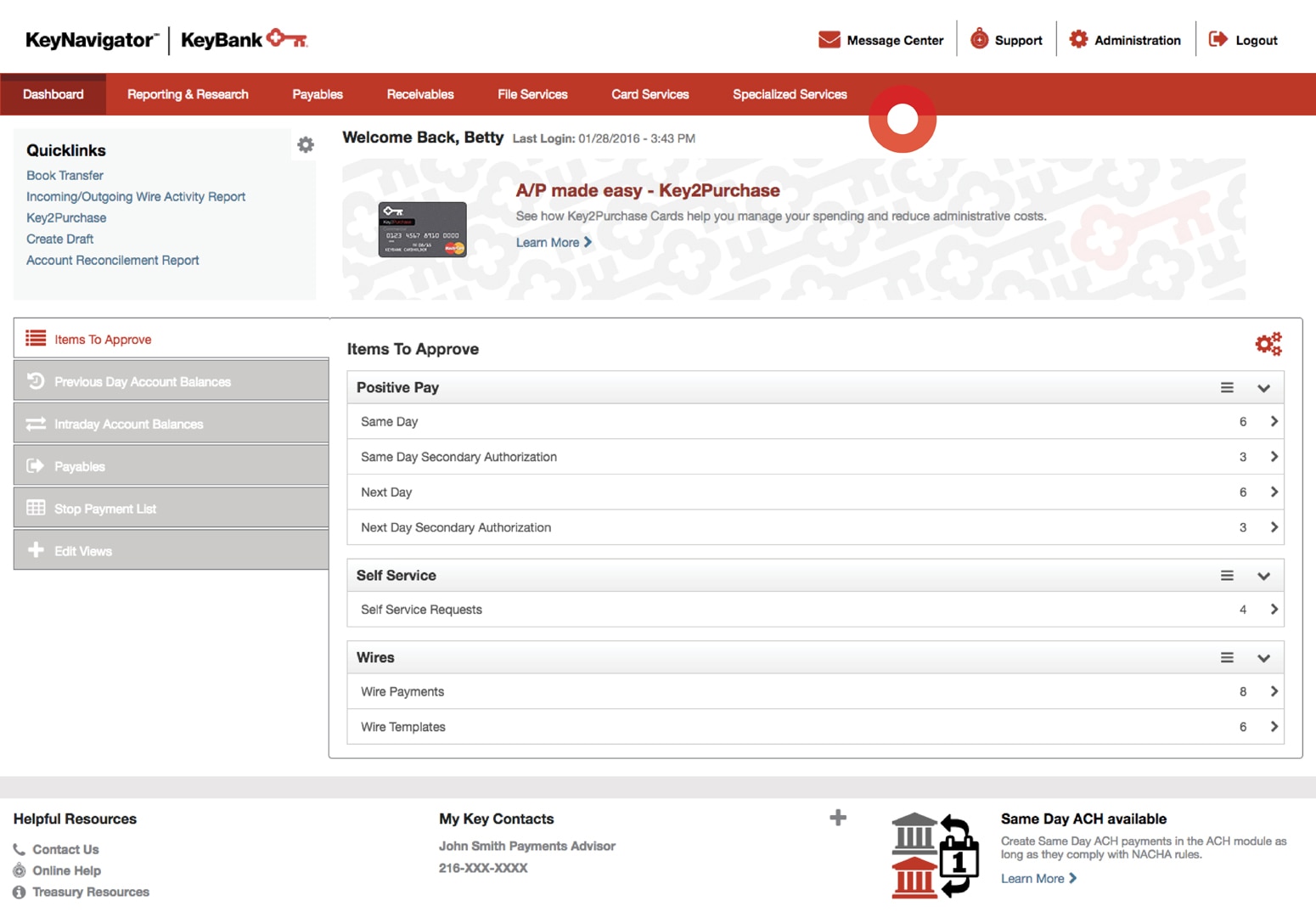1316x923 pixels.
Task: Open Account Reconcilement Report link
Action: (x=112, y=260)
